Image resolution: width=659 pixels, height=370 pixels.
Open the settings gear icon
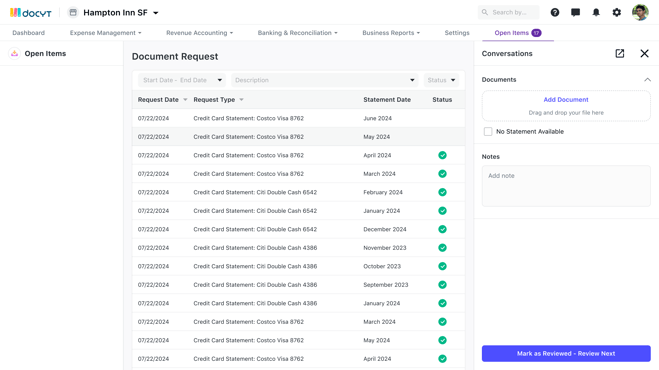[617, 13]
